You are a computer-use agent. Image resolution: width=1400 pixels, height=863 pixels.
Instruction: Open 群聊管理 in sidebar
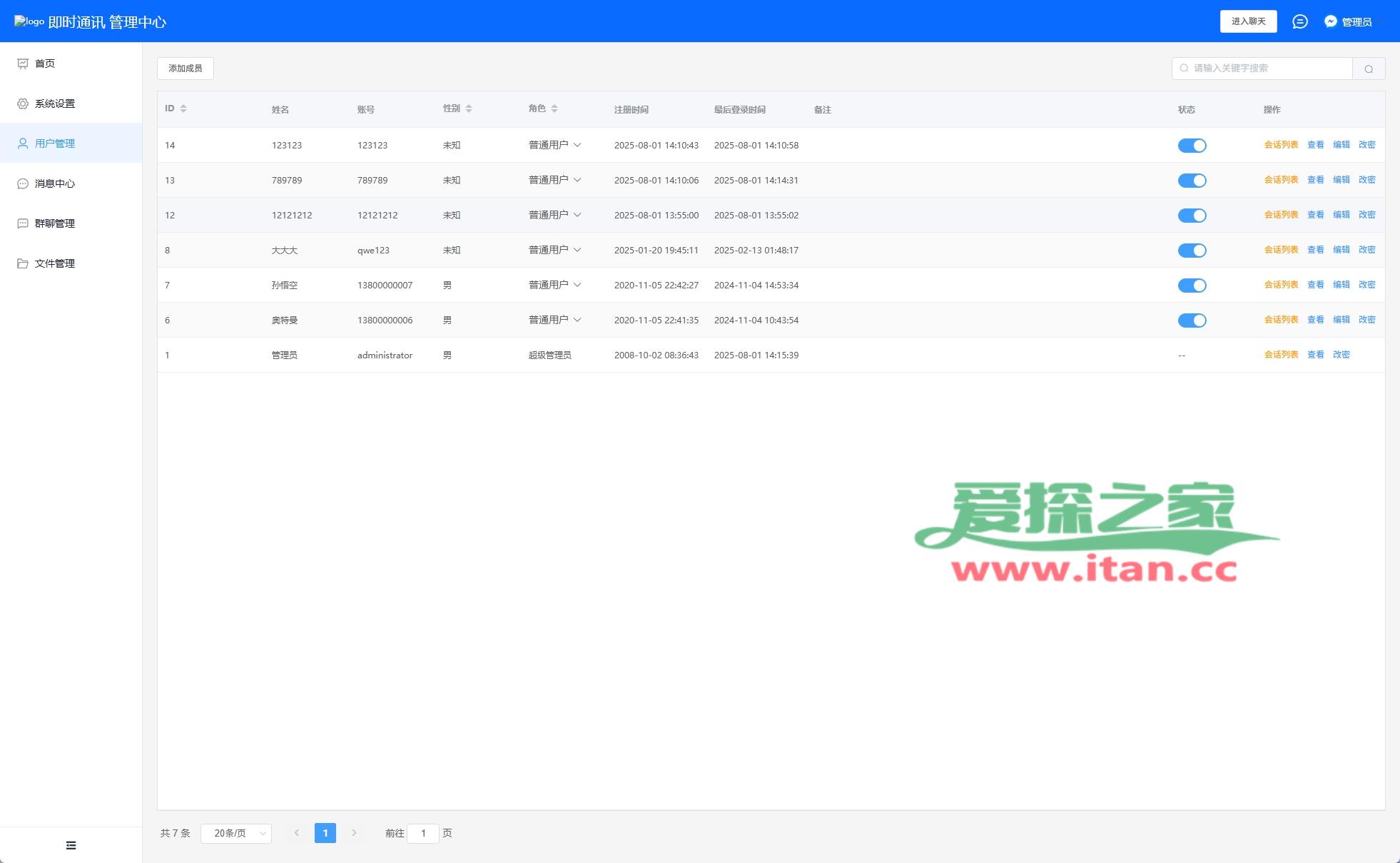pyautogui.click(x=71, y=223)
